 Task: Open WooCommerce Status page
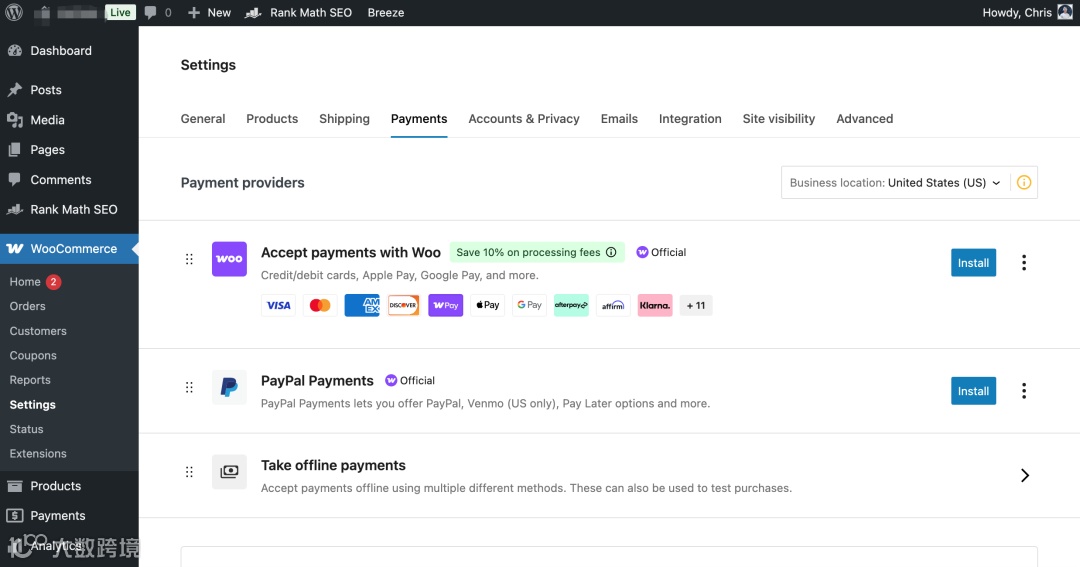pyautogui.click(x=26, y=429)
